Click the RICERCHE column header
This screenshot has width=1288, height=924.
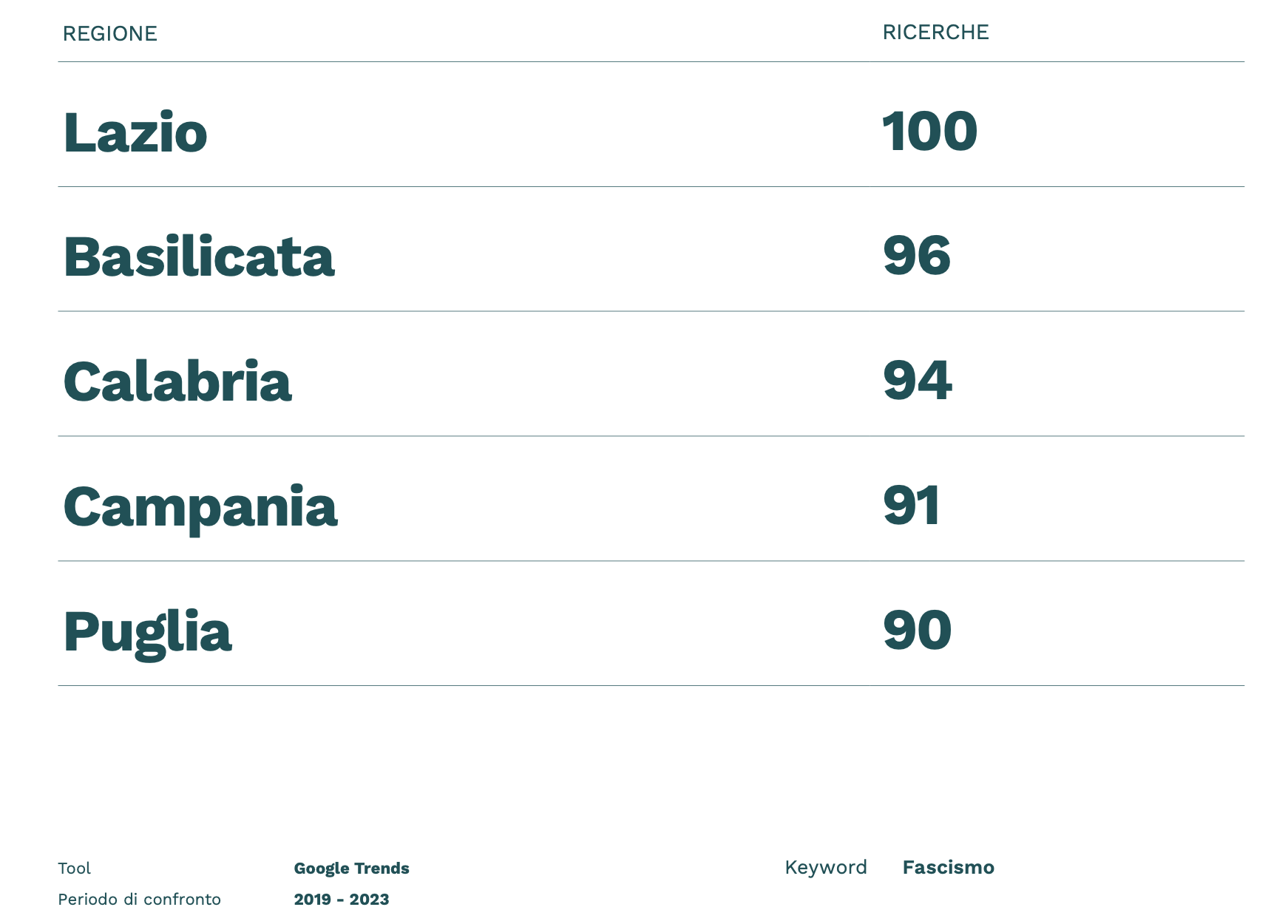pos(935,33)
